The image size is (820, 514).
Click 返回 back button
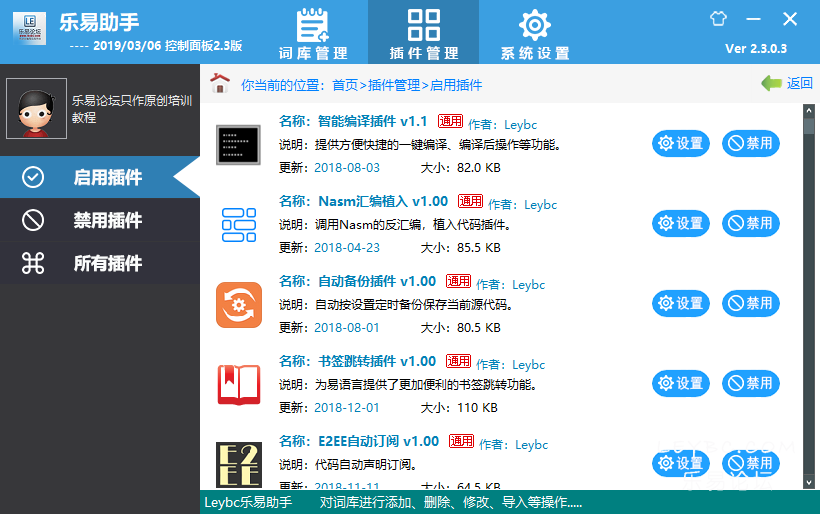click(788, 84)
